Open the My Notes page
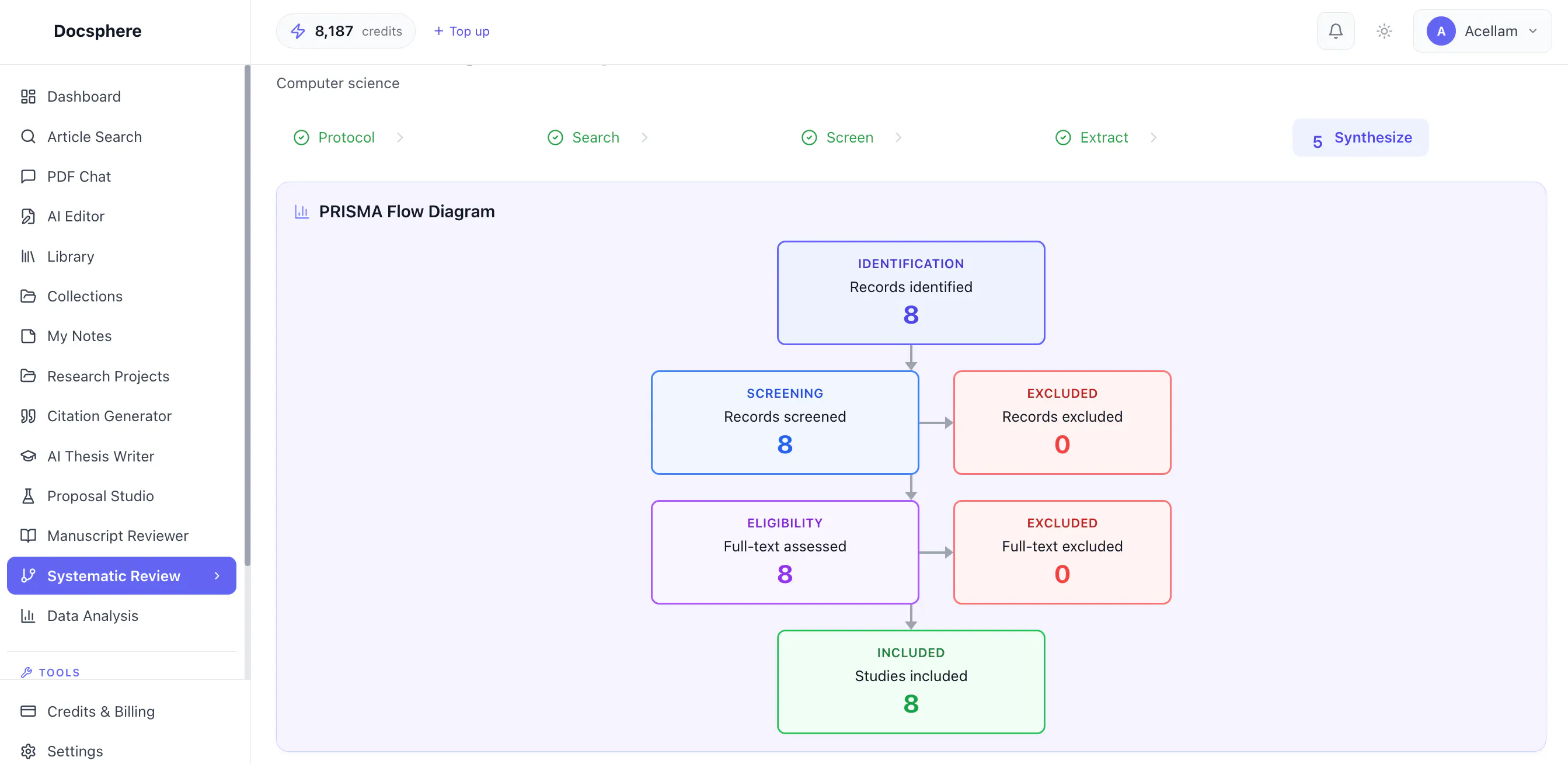Viewport: 1568px width, 764px height. 121,336
